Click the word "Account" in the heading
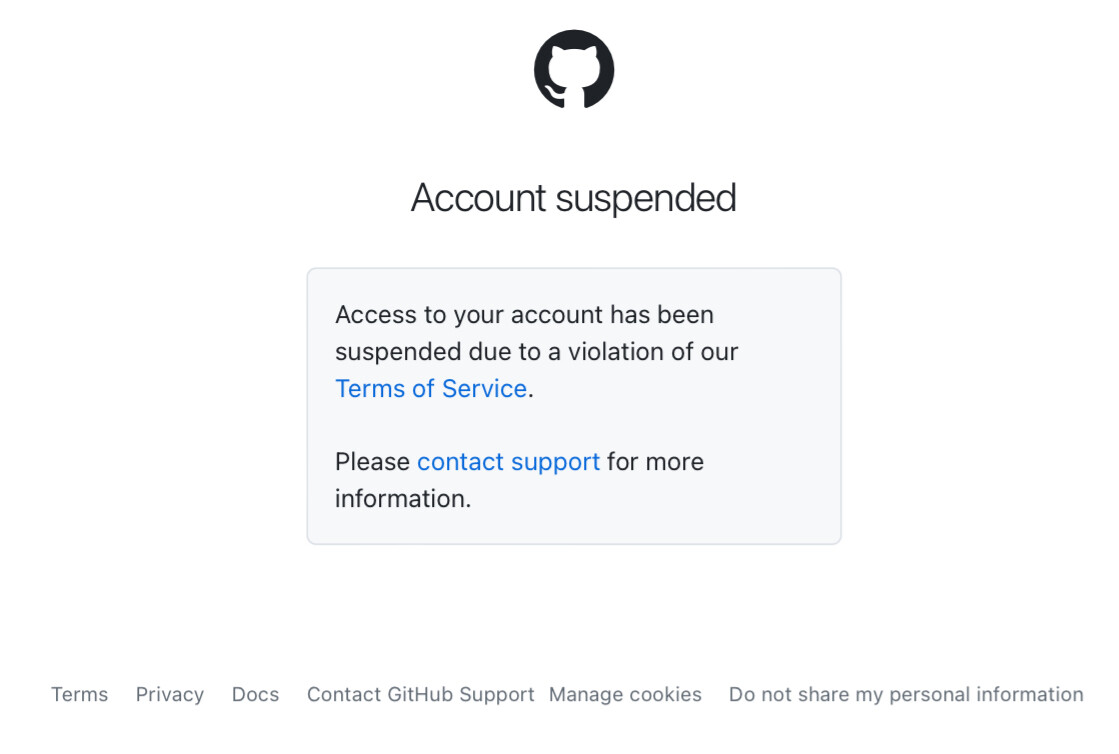The image size is (1119, 754). (479, 198)
